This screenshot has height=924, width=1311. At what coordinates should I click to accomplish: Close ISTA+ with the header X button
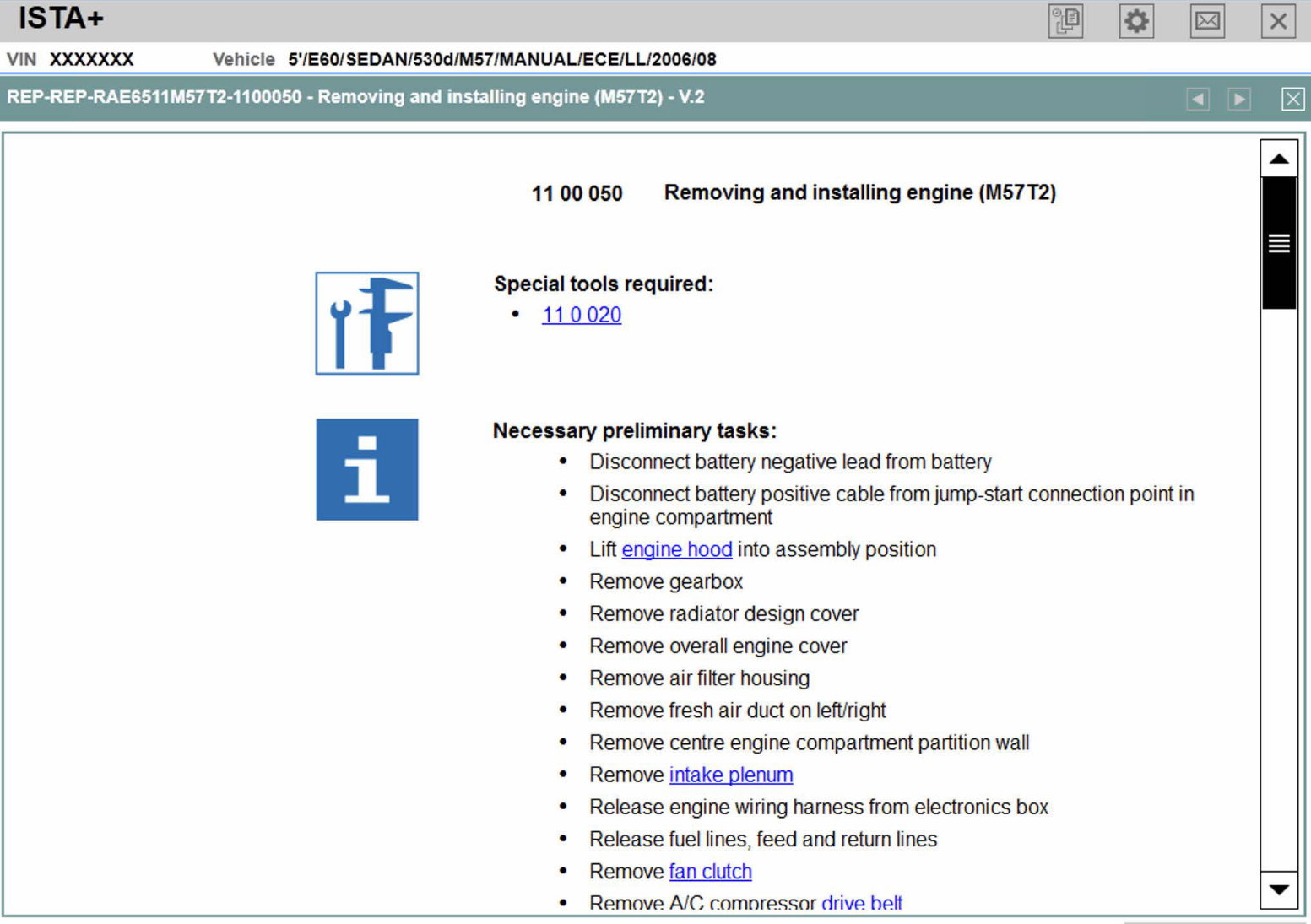[1278, 21]
